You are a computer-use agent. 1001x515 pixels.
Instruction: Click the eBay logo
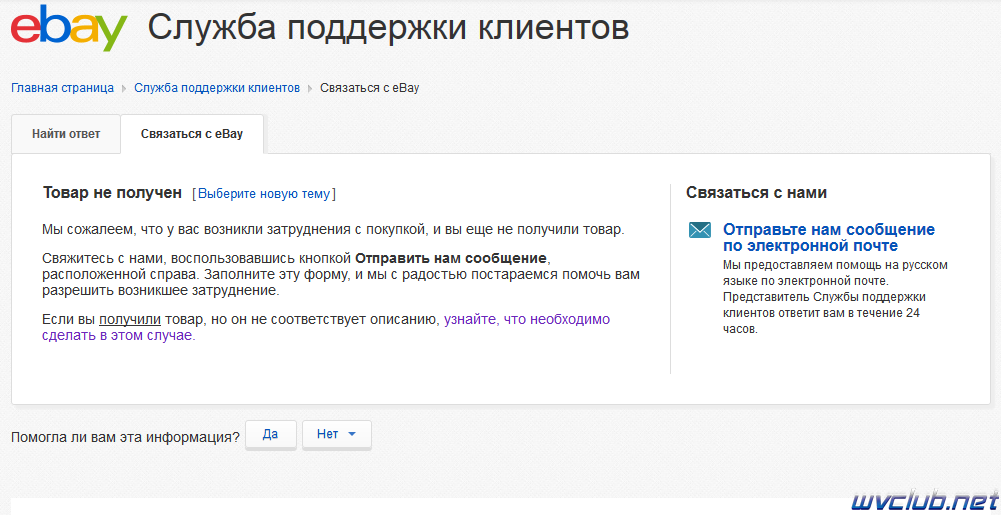pyautogui.click(x=68, y=28)
